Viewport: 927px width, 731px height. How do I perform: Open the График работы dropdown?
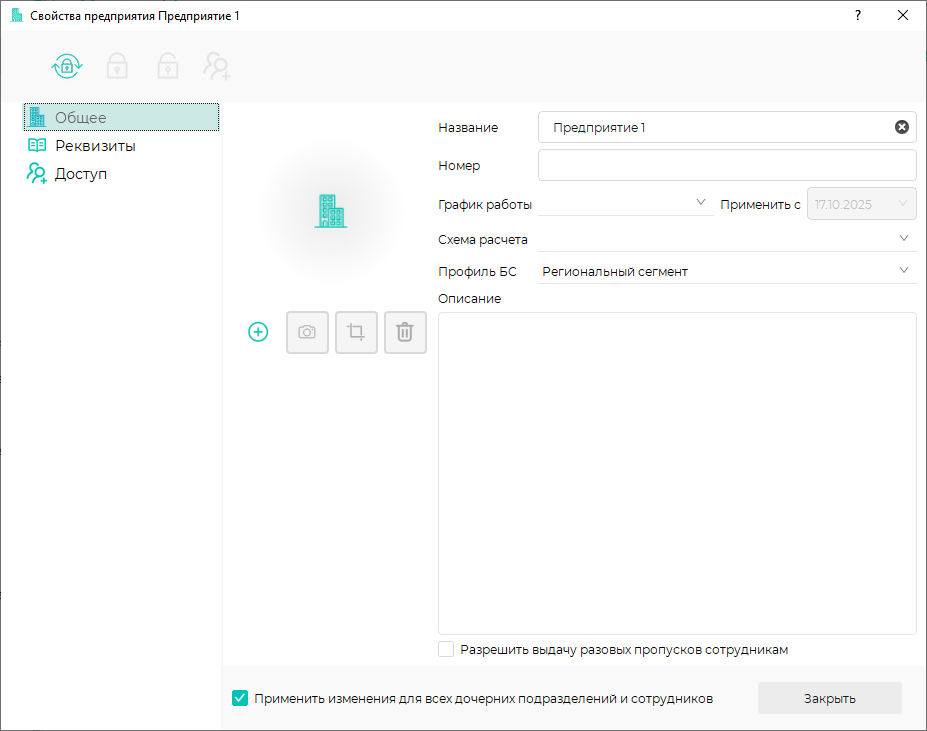[625, 204]
